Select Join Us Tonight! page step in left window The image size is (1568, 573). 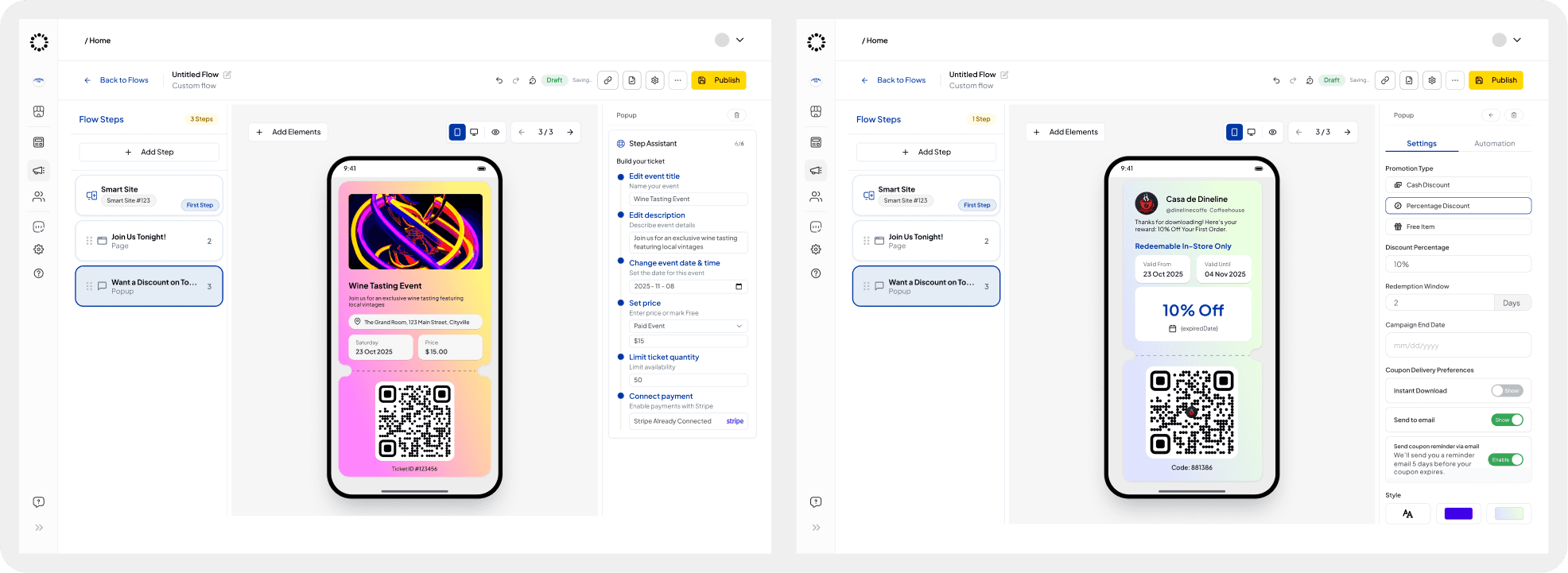[x=149, y=241]
